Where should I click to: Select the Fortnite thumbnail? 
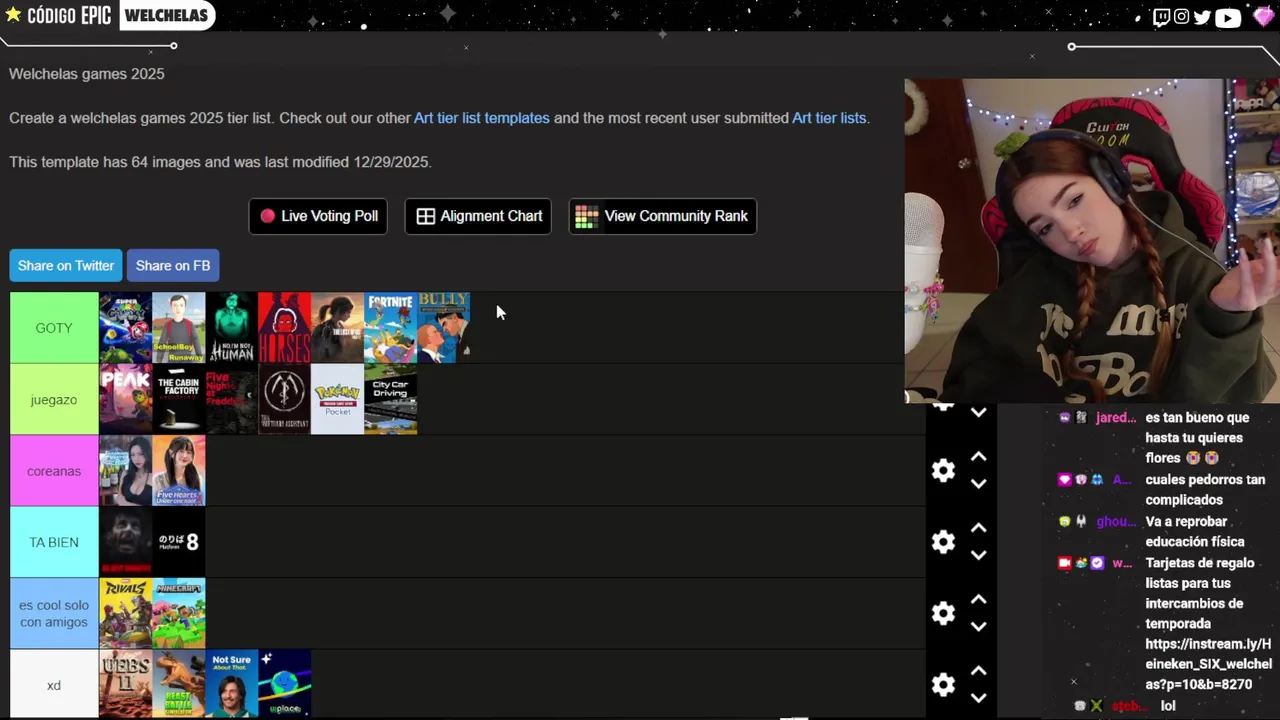(x=390, y=328)
